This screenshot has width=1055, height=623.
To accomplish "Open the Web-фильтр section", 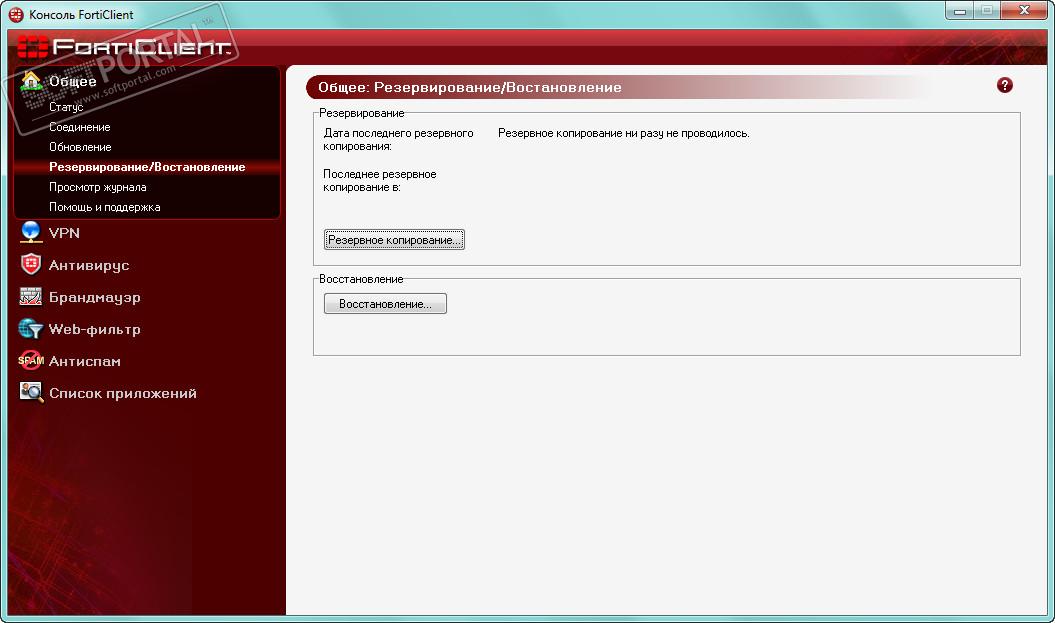I will 95,329.
